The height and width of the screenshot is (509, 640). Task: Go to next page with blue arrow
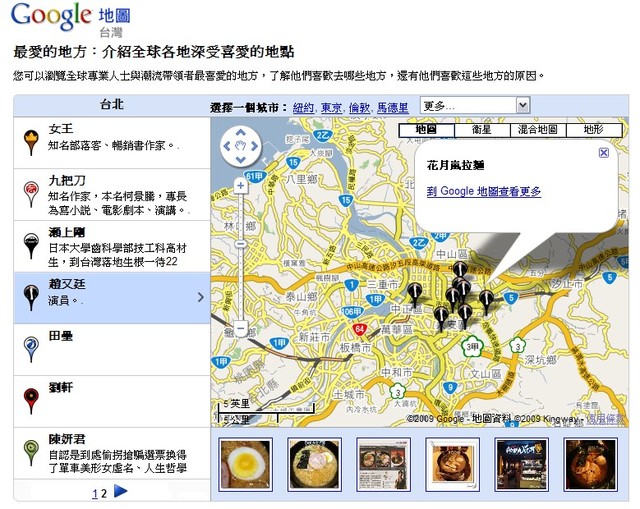(x=120, y=491)
